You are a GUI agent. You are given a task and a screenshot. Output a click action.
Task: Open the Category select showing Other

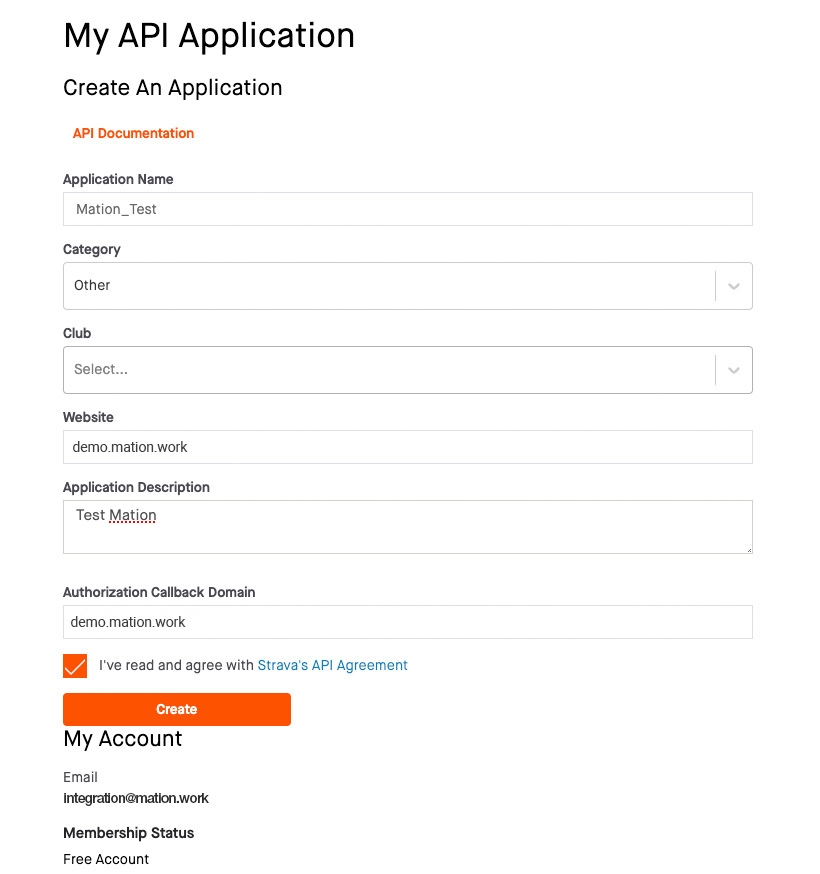pos(407,286)
